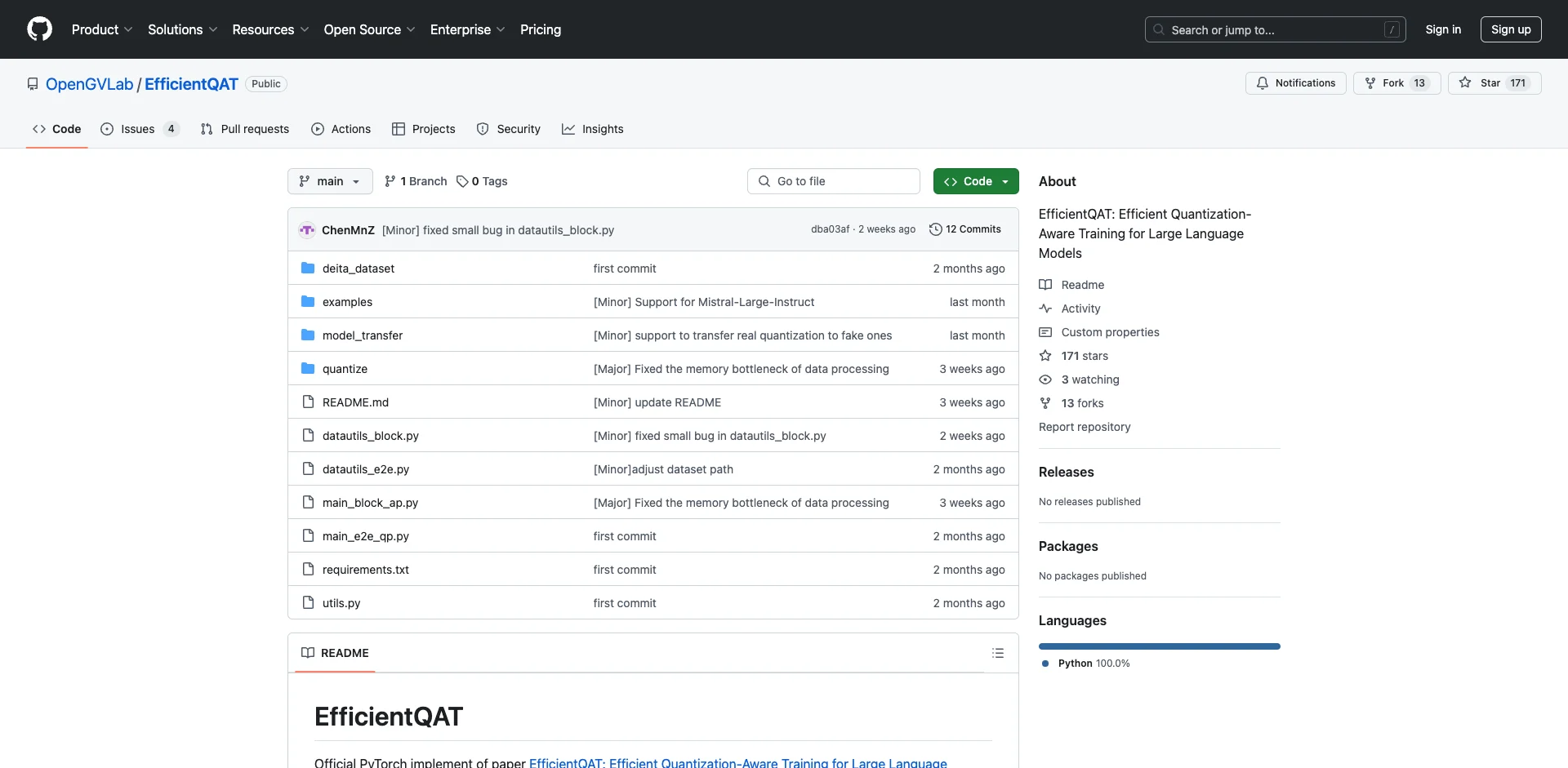View the 1 Branch link
Image resolution: width=1568 pixels, height=768 pixels.
coord(416,181)
